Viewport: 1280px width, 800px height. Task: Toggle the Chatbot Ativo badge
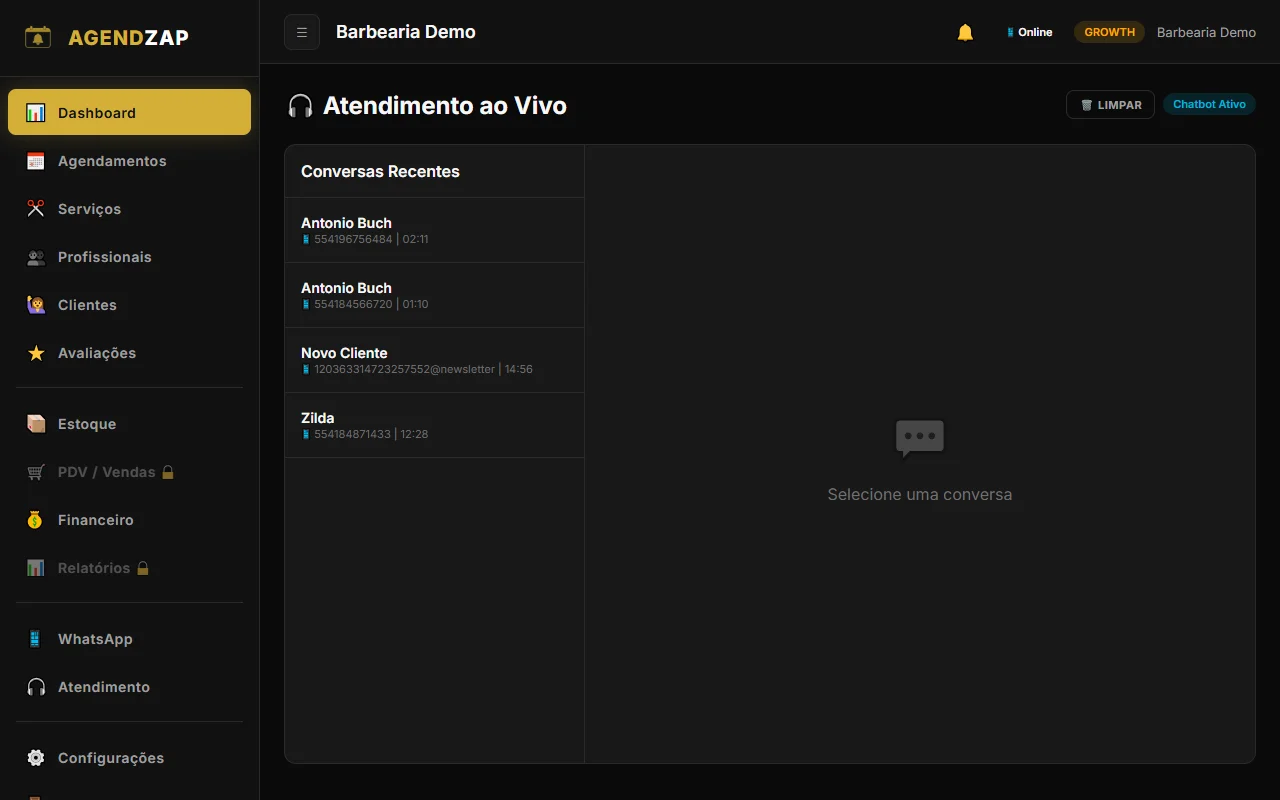(x=1209, y=105)
